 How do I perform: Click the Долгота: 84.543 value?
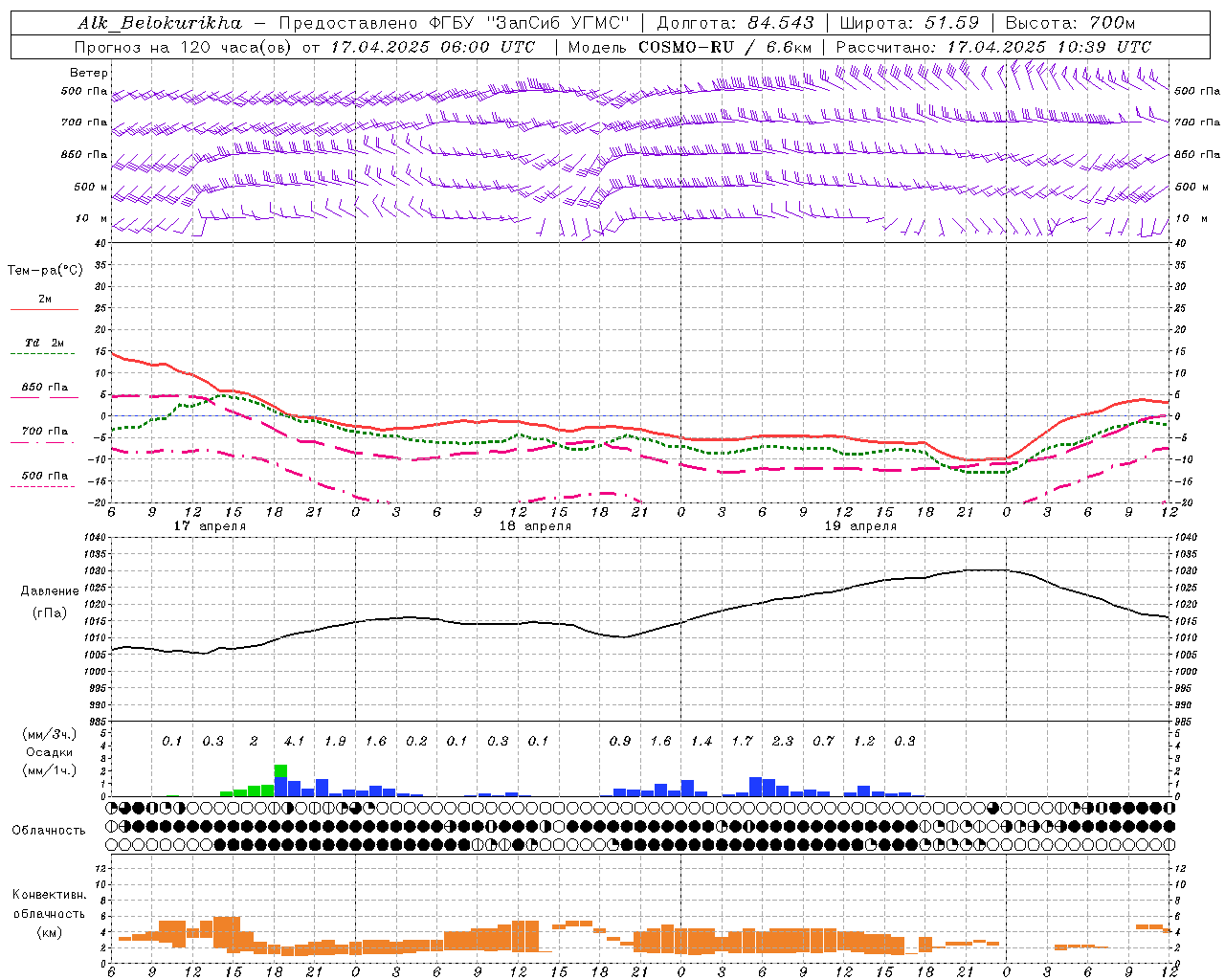tap(735, 23)
